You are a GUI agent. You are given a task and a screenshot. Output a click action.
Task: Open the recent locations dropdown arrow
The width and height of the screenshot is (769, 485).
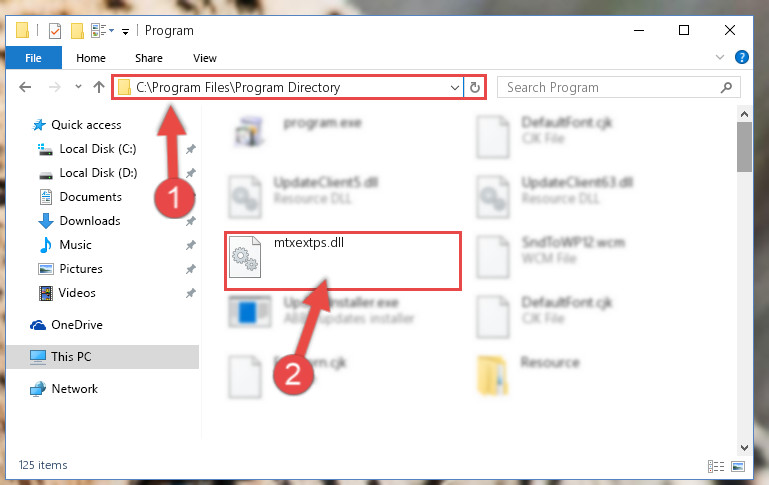pyautogui.click(x=78, y=87)
